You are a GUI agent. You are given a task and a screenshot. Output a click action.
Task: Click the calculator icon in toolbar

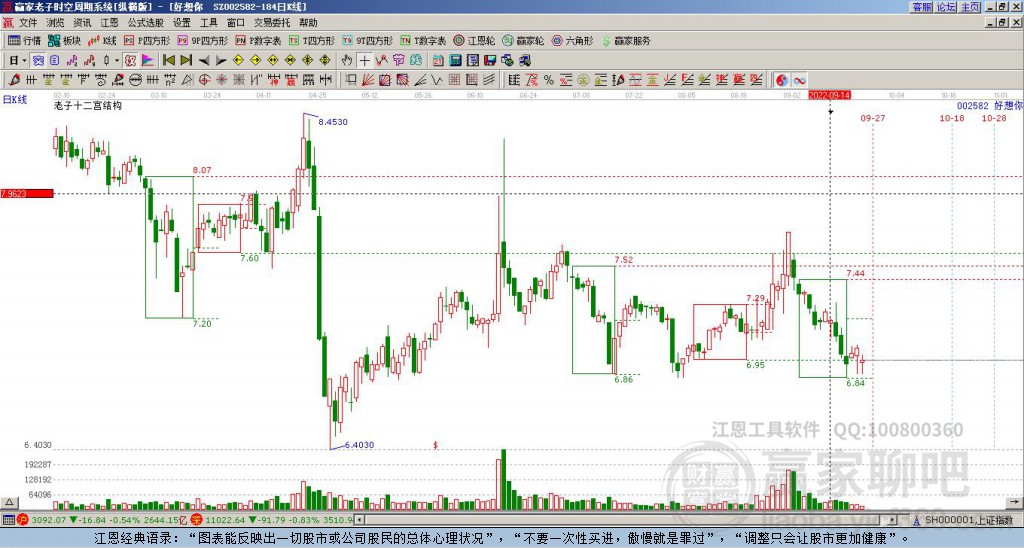(x=455, y=61)
